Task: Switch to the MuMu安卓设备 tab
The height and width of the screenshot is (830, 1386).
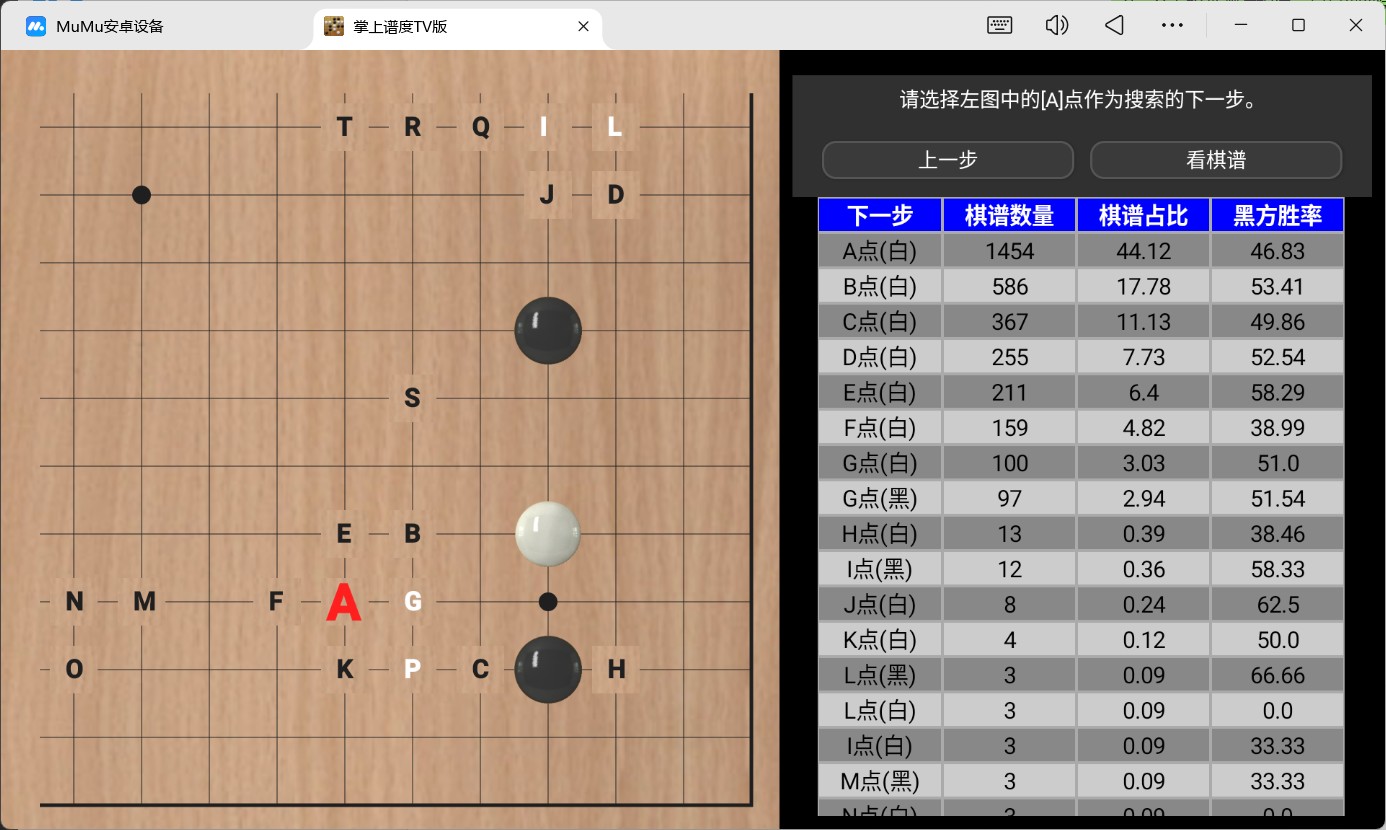Action: [110, 27]
